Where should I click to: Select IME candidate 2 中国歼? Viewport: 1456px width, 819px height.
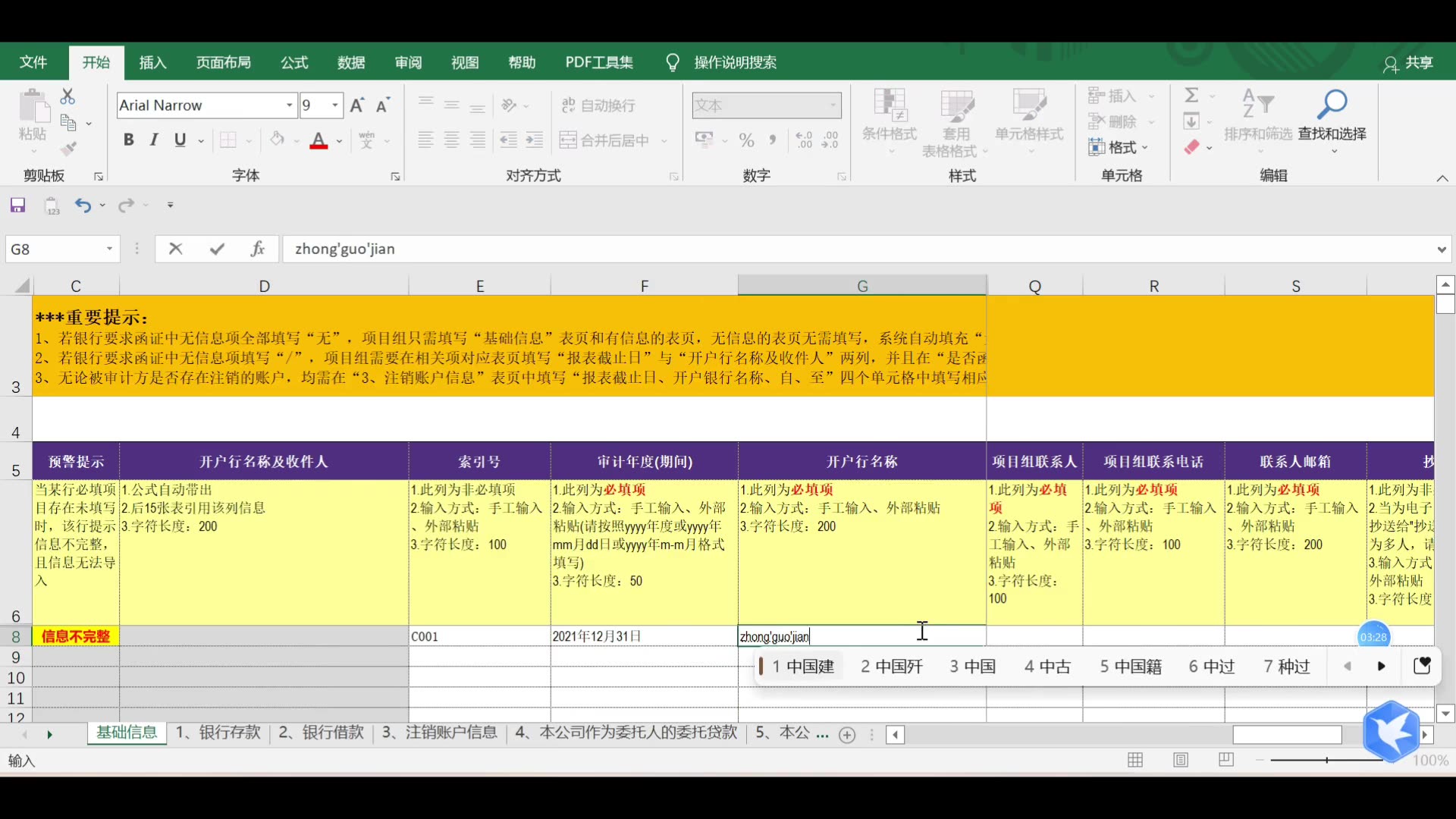(892, 666)
